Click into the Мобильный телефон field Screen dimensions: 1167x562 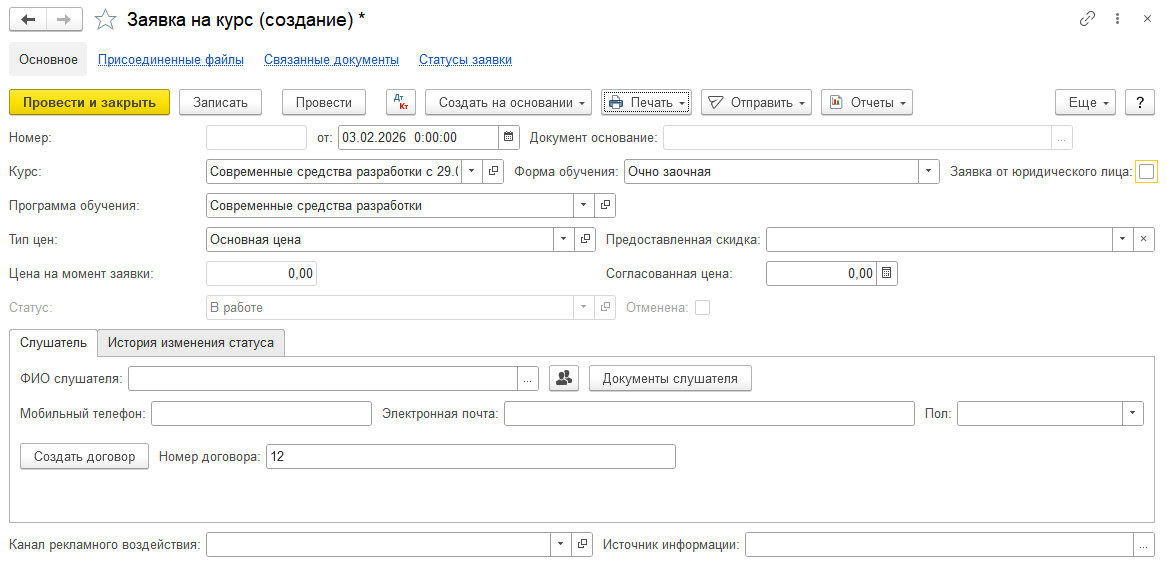[261, 413]
